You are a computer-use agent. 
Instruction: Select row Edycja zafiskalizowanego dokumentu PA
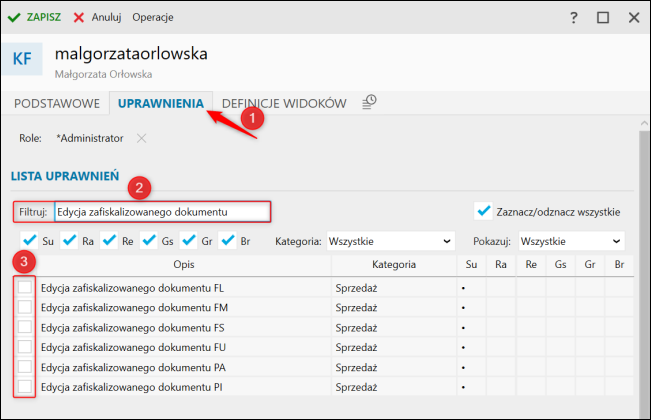(323, 367)
